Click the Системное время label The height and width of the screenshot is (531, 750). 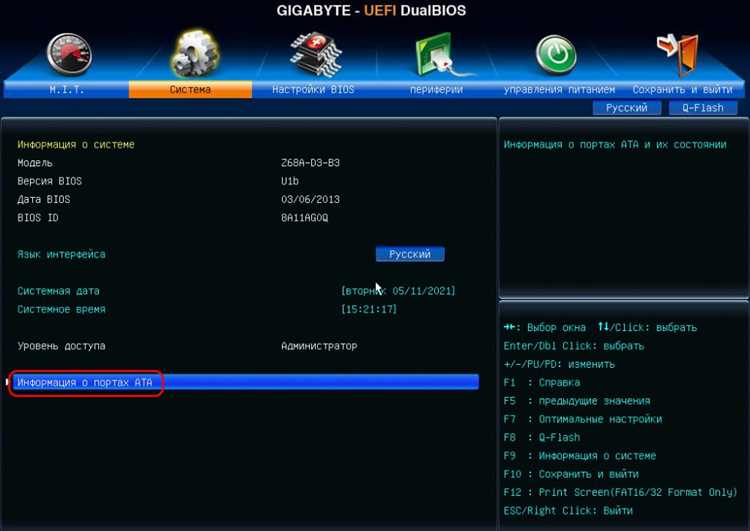coord(61,310)
